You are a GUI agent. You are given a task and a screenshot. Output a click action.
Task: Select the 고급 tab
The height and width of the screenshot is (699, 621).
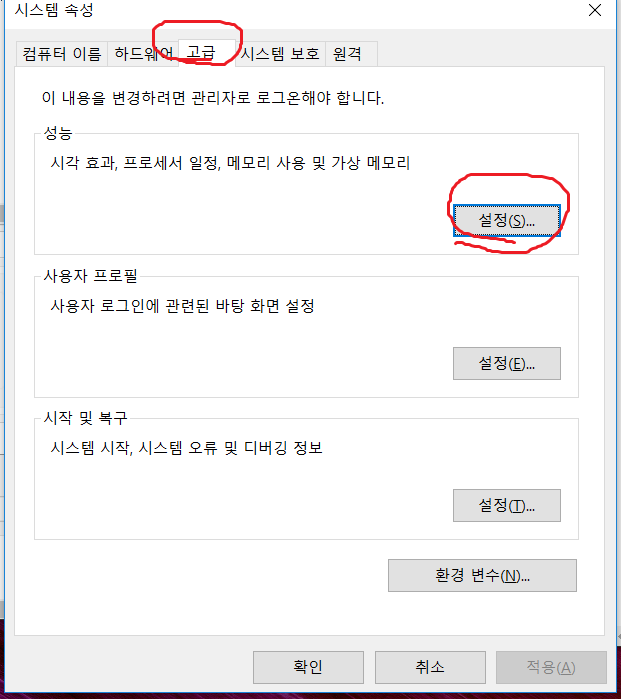pos(207,53)
